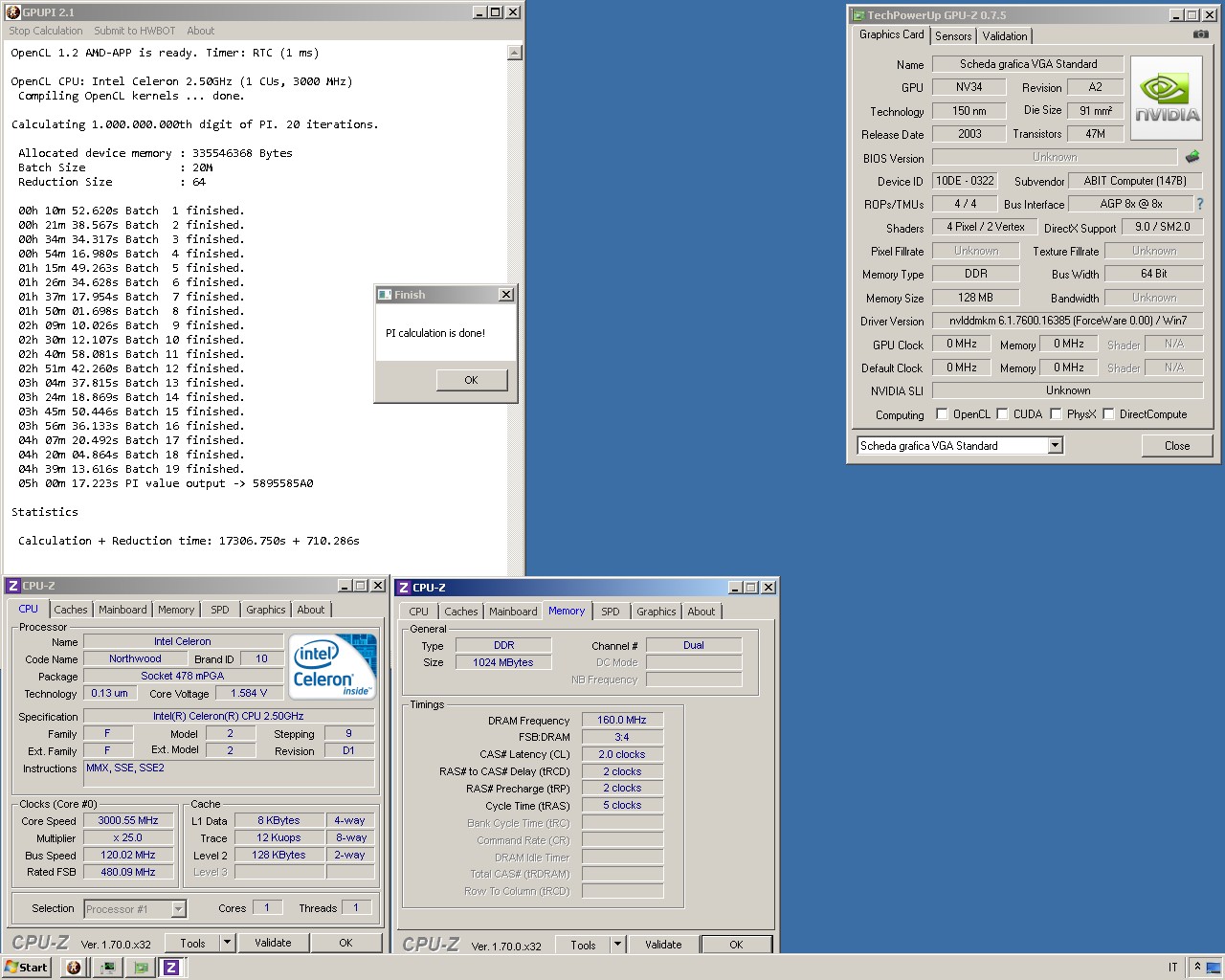Switch to GPU-Z Sensors tab
Viewport: 1225px width, 980px height.
pyautogui.click(x=953, y=36)
